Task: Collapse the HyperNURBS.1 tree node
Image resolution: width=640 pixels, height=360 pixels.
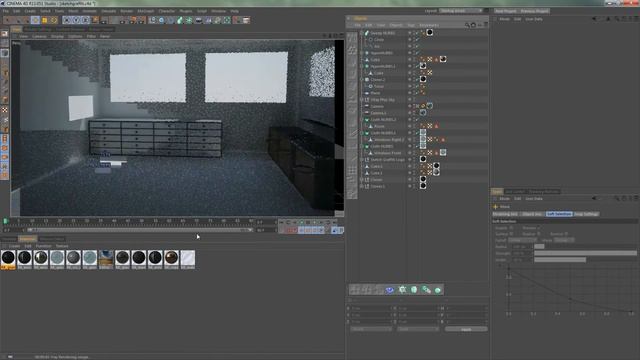Action: pos(362,66)
